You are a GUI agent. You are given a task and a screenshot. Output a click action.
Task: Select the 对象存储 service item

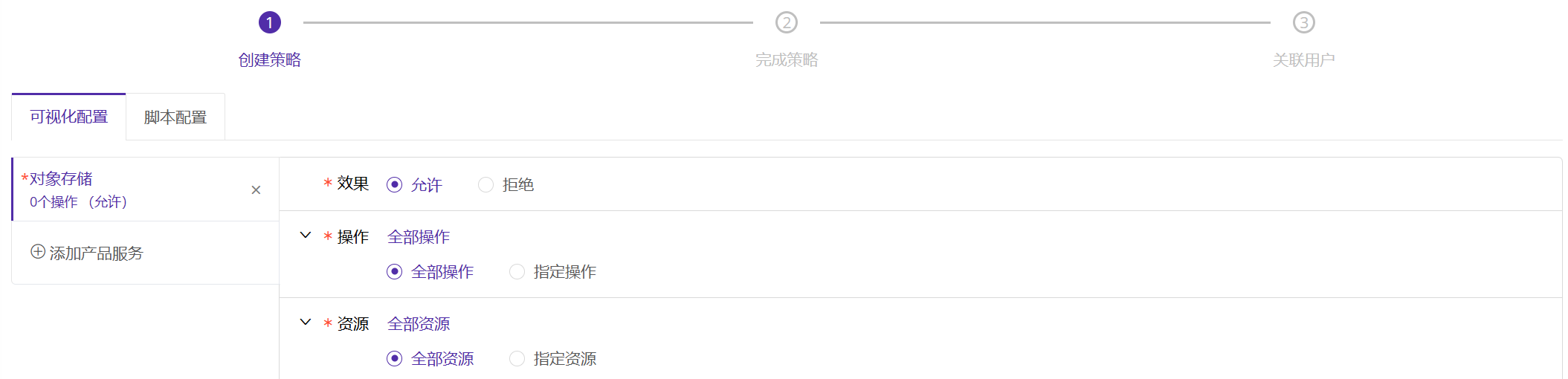coord(112,189)
